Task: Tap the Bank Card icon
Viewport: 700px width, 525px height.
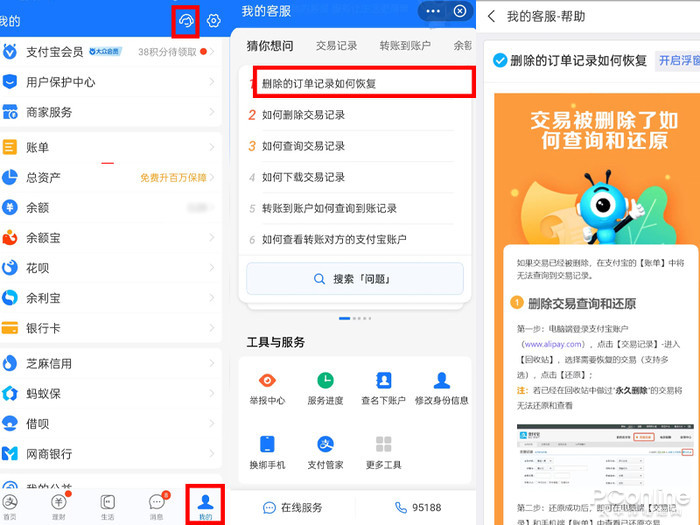Action: 10,328
